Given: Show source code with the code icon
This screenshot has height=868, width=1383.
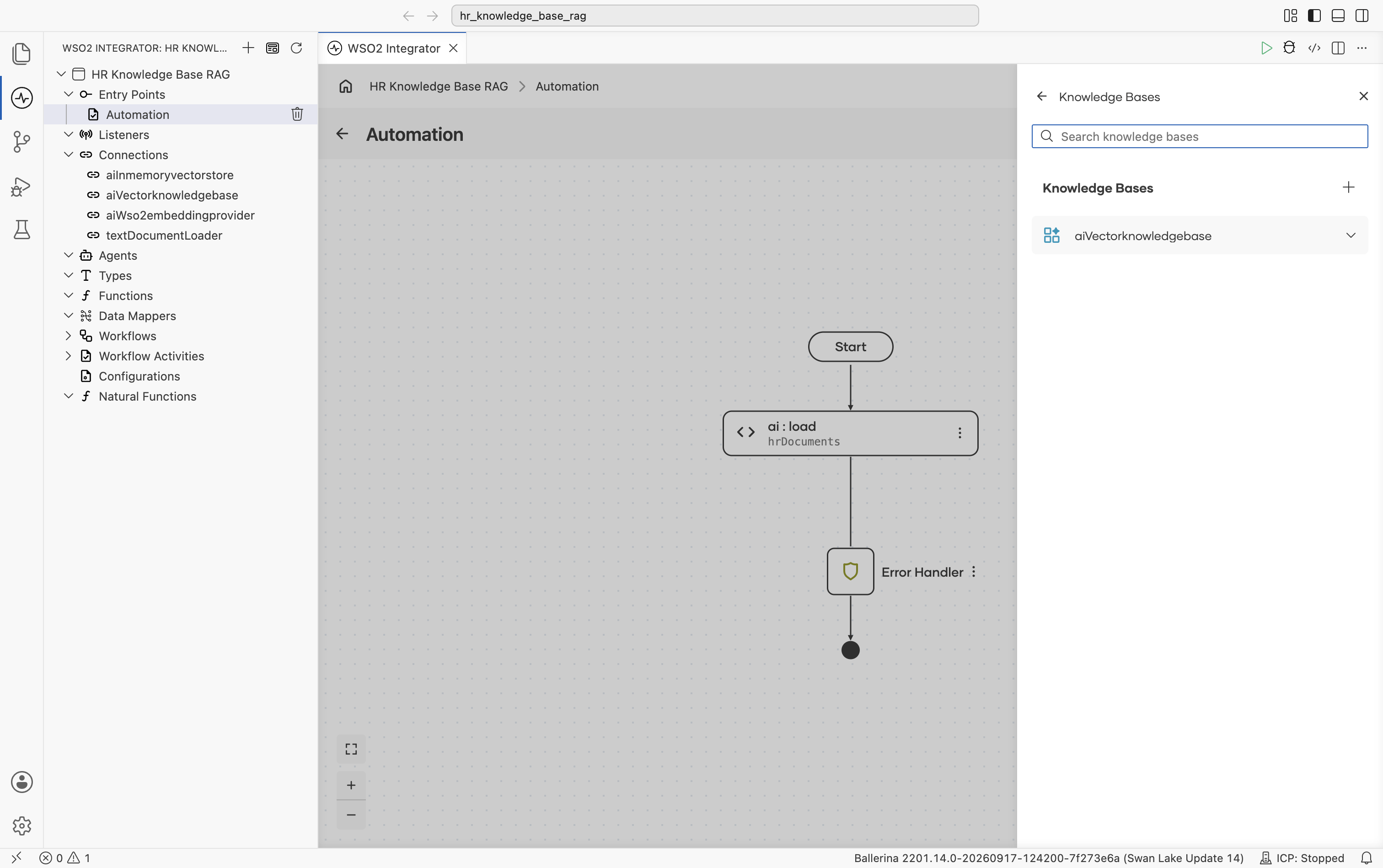Looking at the screenshot, I should point(1314,48).
